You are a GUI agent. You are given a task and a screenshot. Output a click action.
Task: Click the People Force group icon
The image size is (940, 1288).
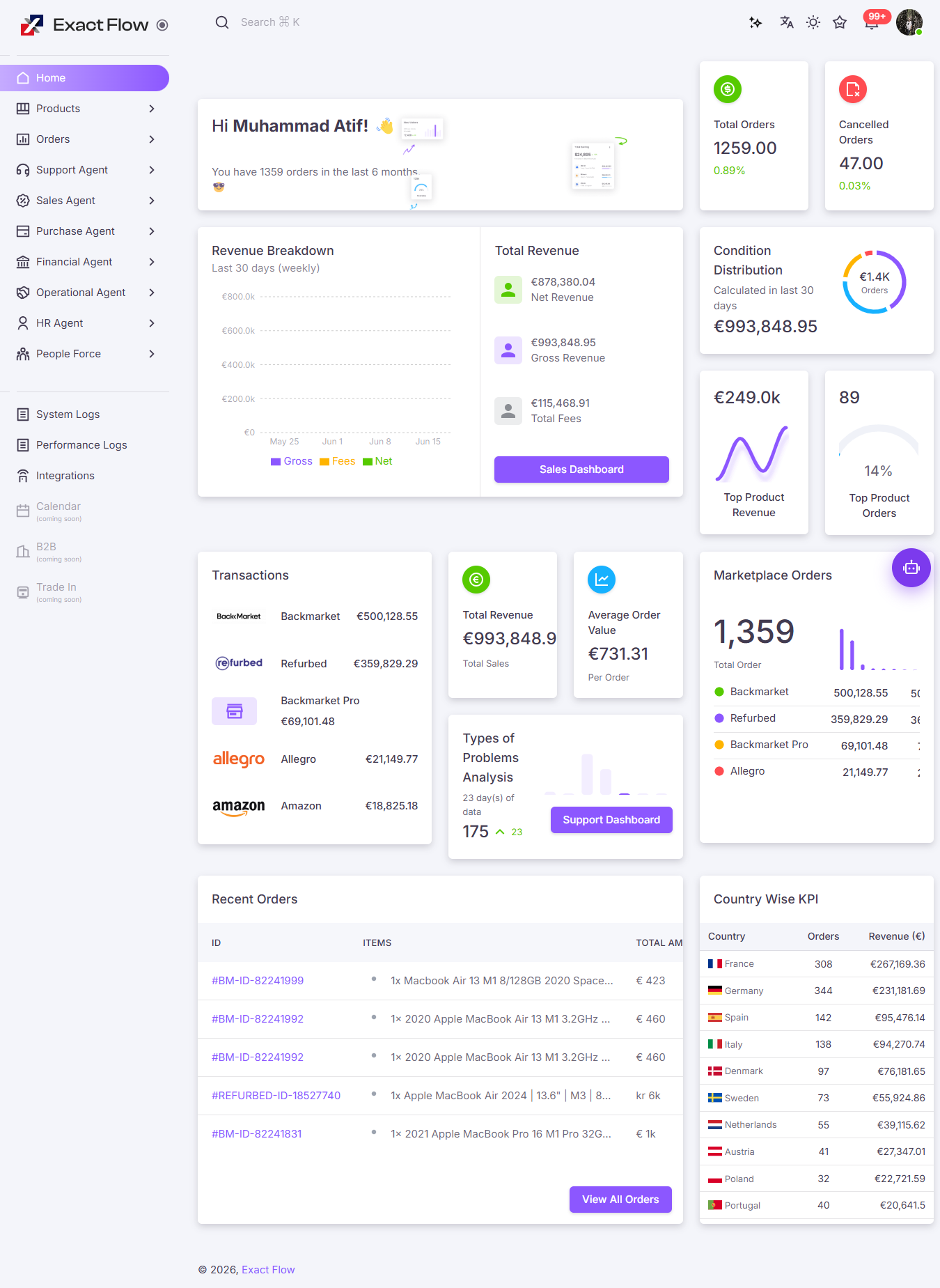pos(23,354)
